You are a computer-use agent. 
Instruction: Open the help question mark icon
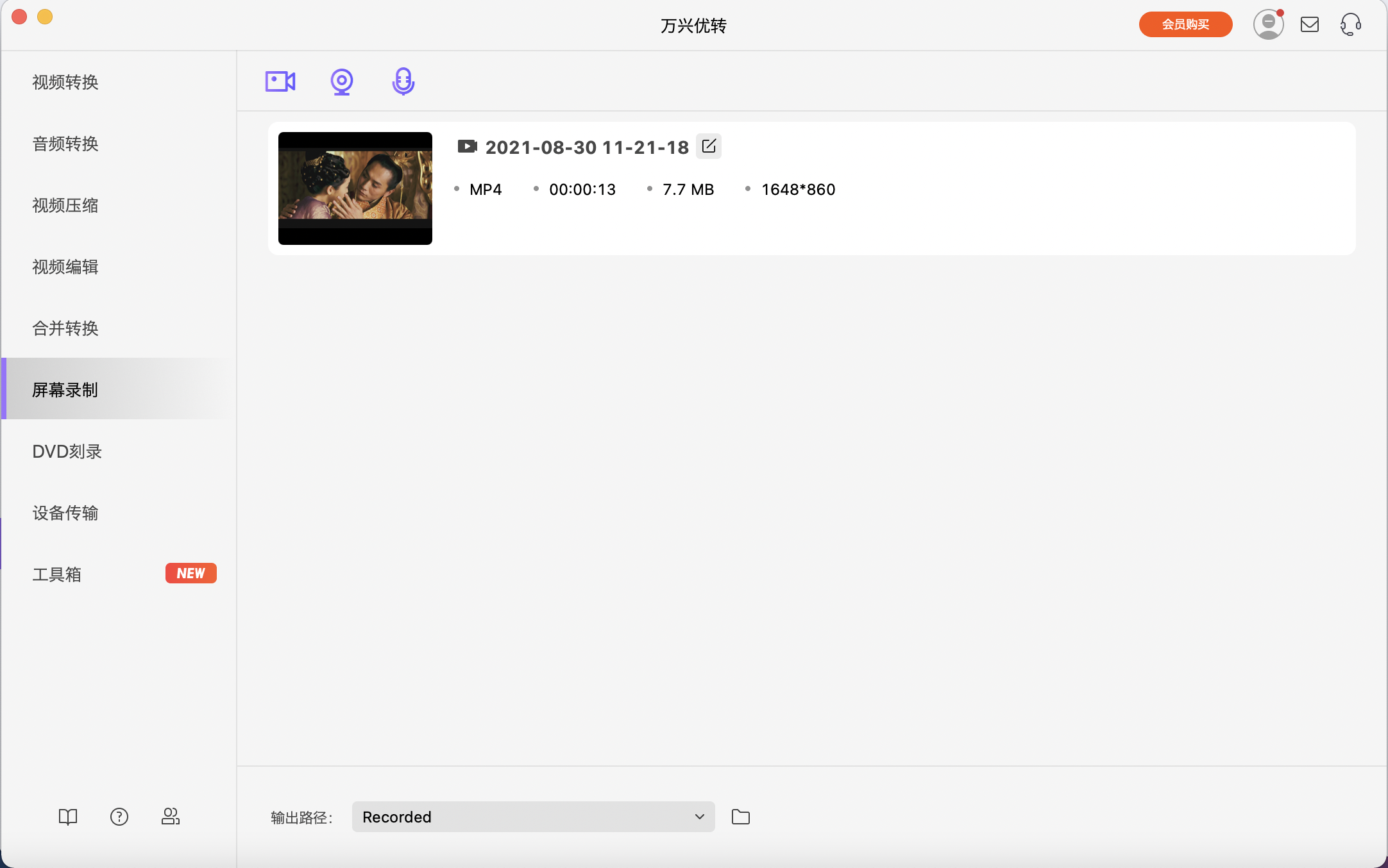pos(119,816)
